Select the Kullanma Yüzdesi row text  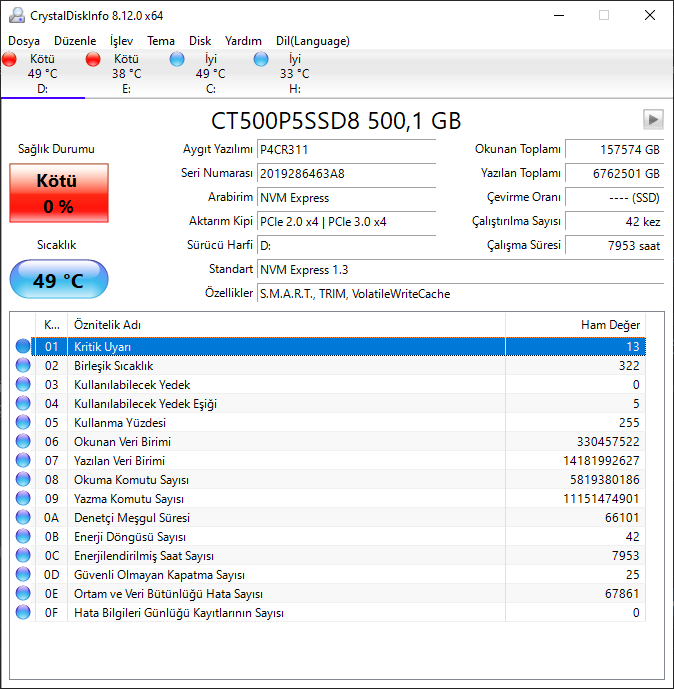pyautogui.click(x=120, y=423)
